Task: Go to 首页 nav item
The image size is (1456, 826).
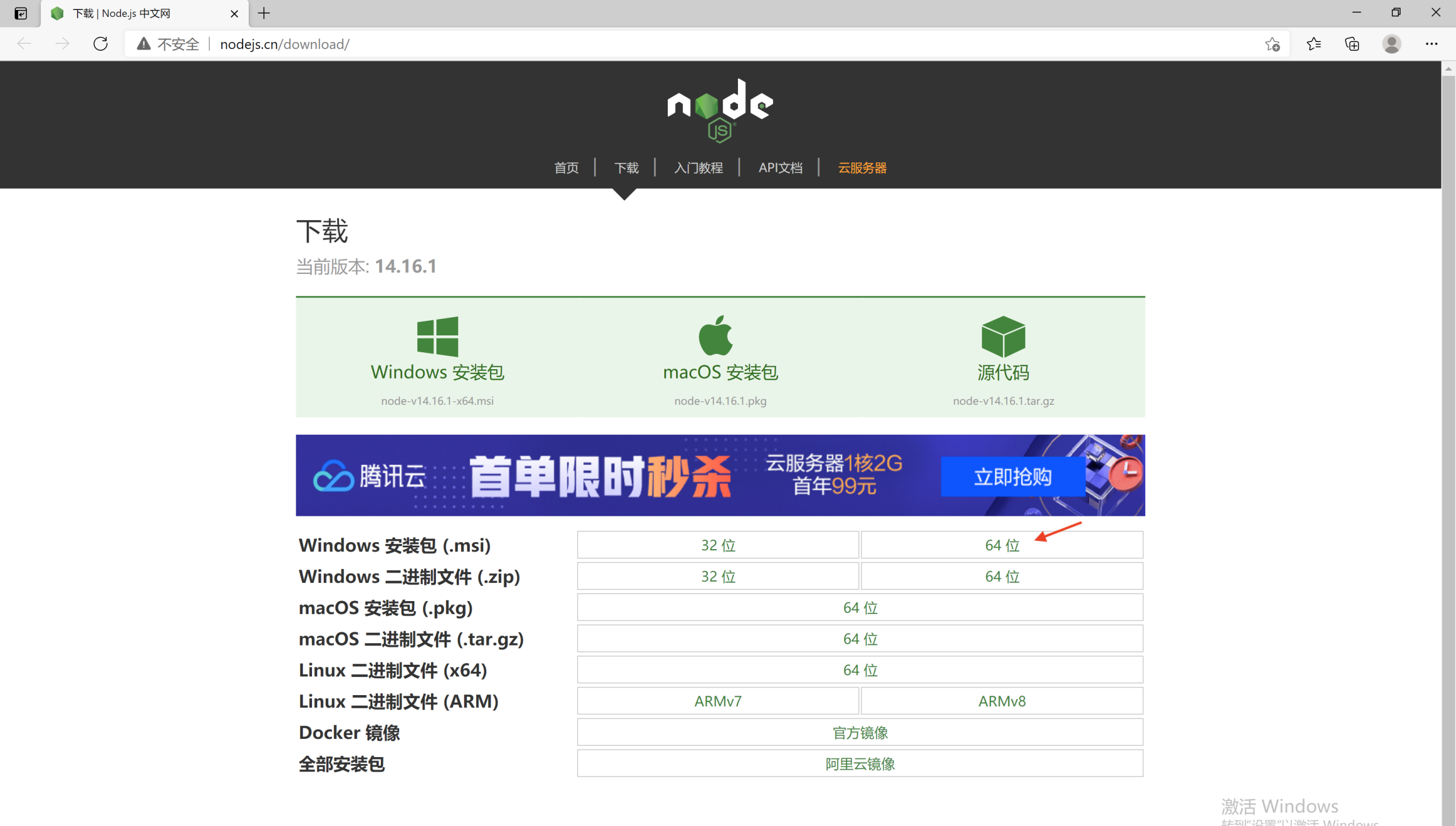Action: [566, 168]
